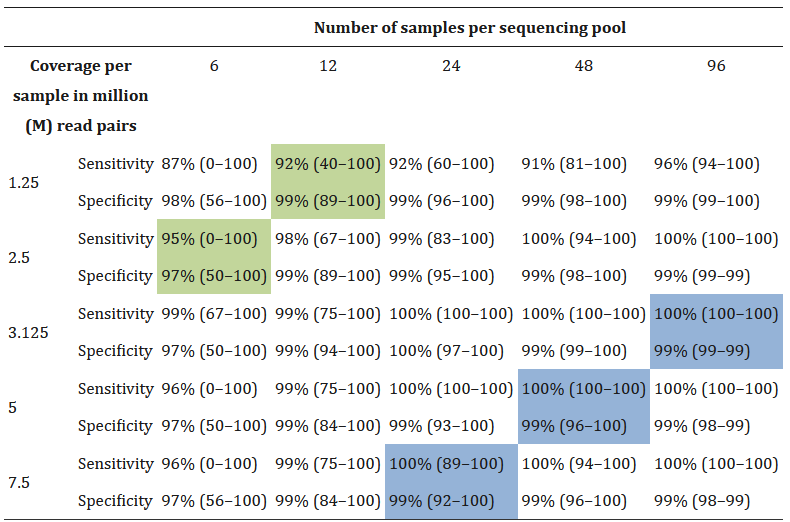Click the 7.5 coverage row label
The image size is (790, 522).
[x=20, y=482]
